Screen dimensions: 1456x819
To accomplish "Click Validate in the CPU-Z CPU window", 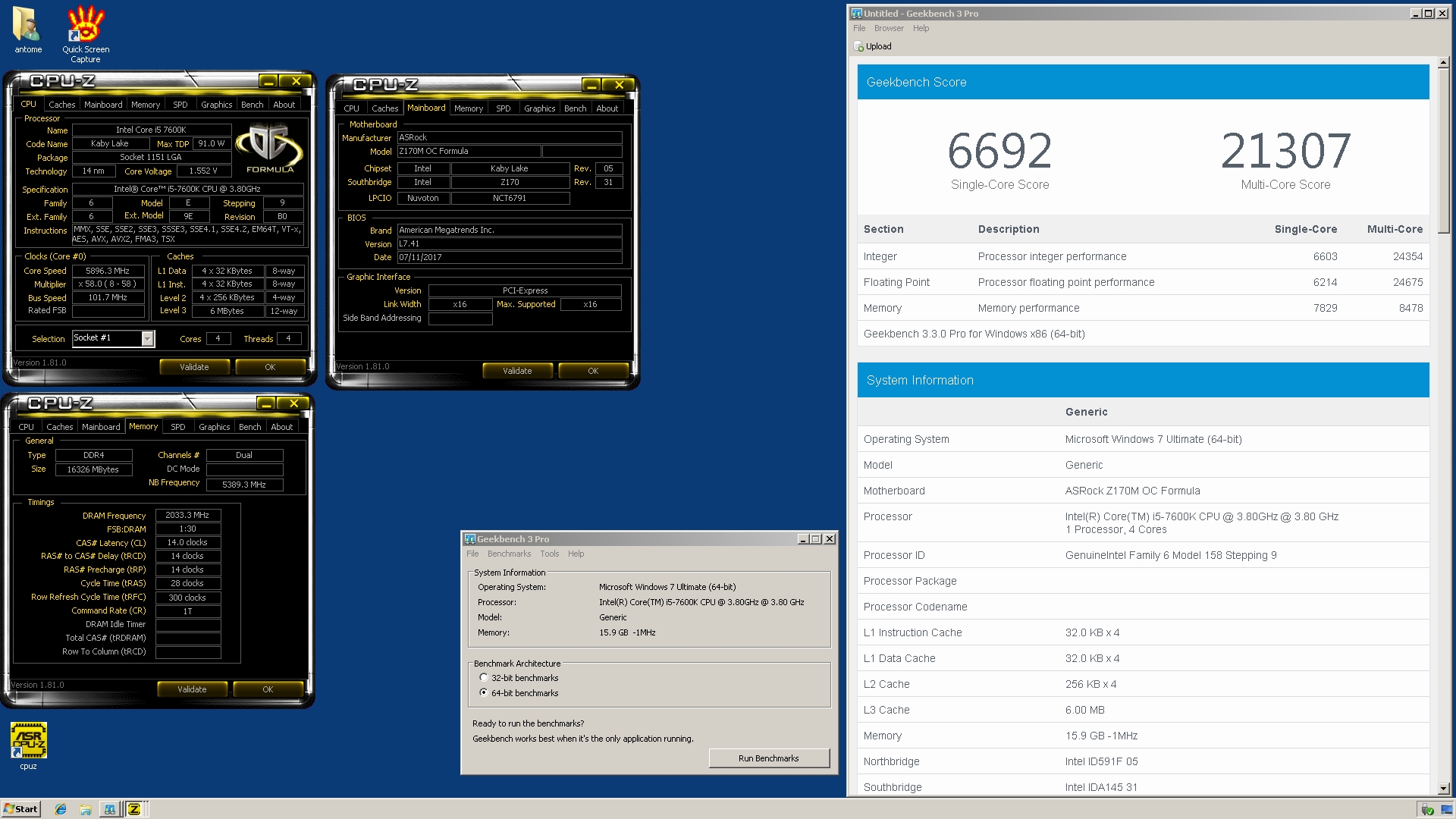I will pyautogui.click(x=194, y=367).
